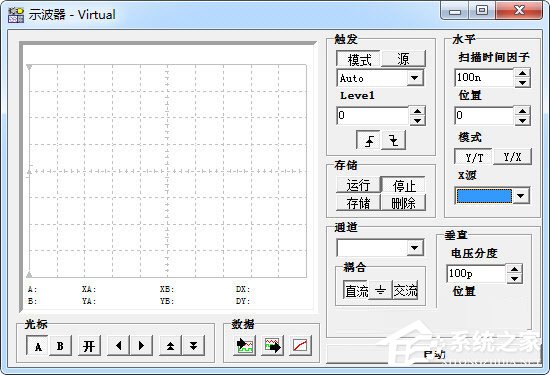The height and width of the screenshot is (375, 550).
Task: Select falling edge trigger icon
Action: pos(394,140)
